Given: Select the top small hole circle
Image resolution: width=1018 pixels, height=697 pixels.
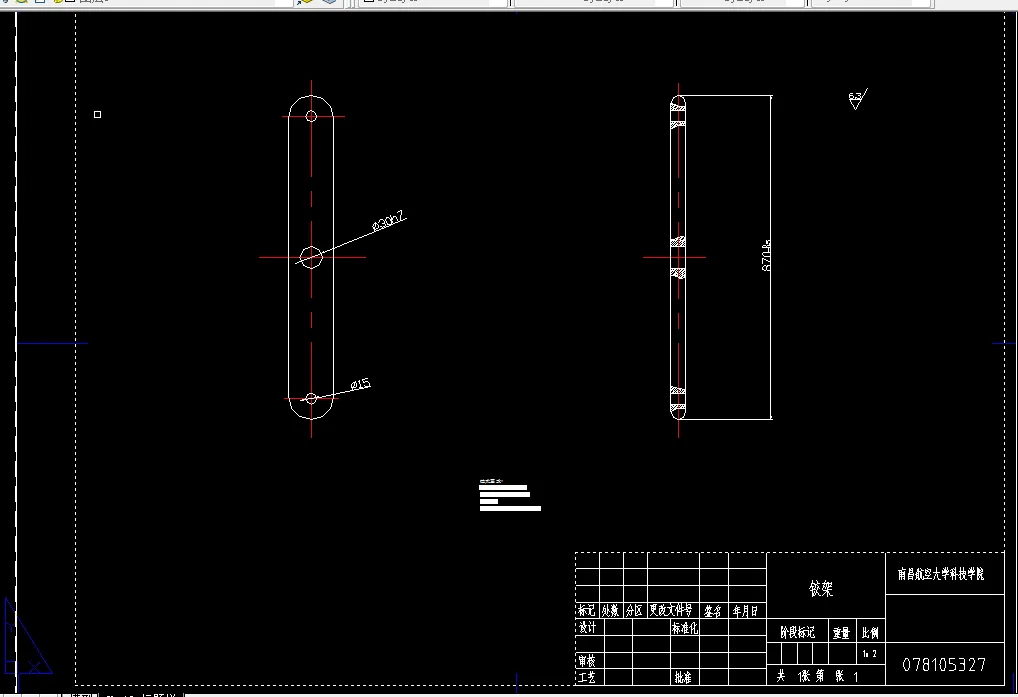Looking at the screenshot, I should [311, 116].
